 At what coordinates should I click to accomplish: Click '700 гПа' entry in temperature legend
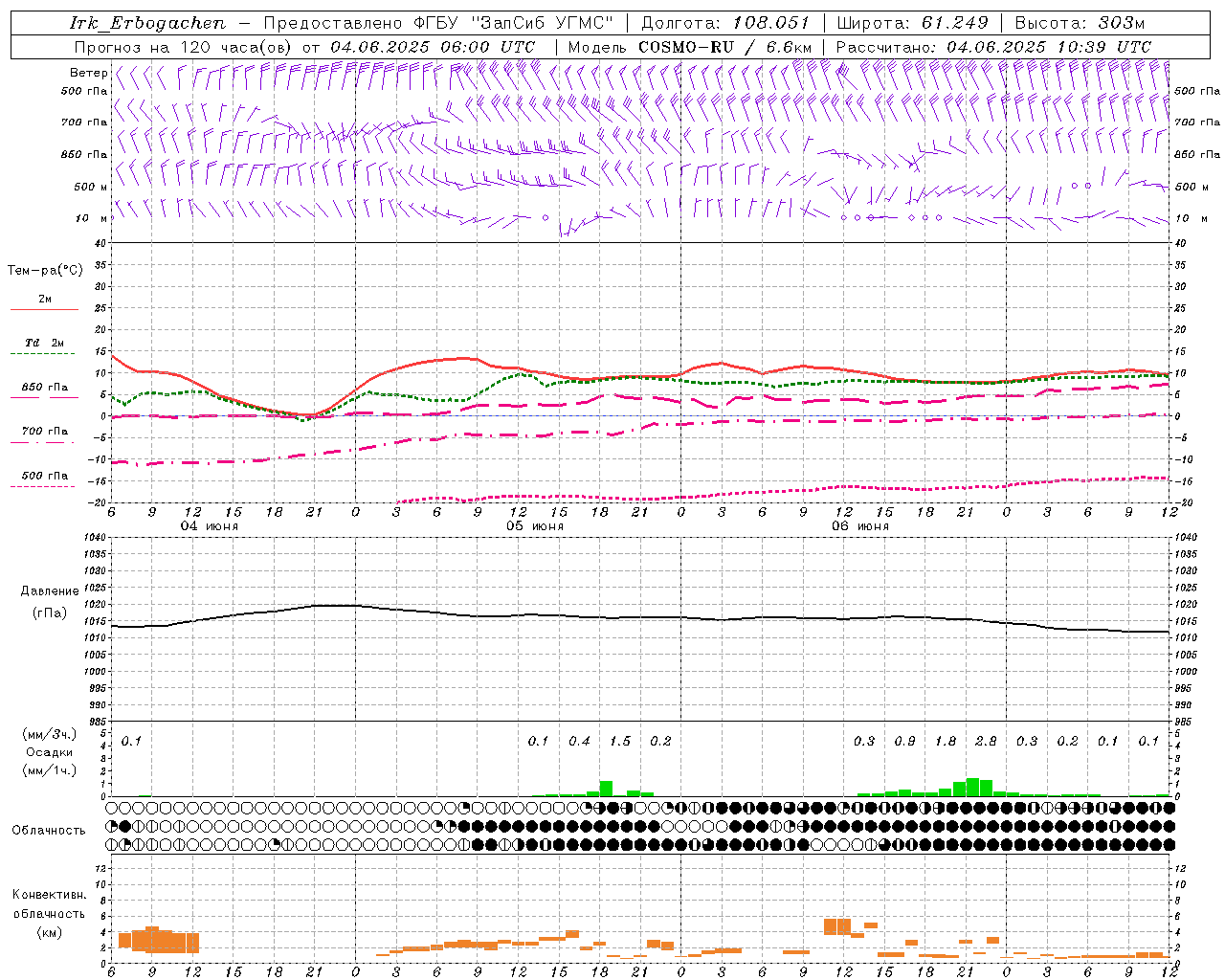click(x=45, y=432)
